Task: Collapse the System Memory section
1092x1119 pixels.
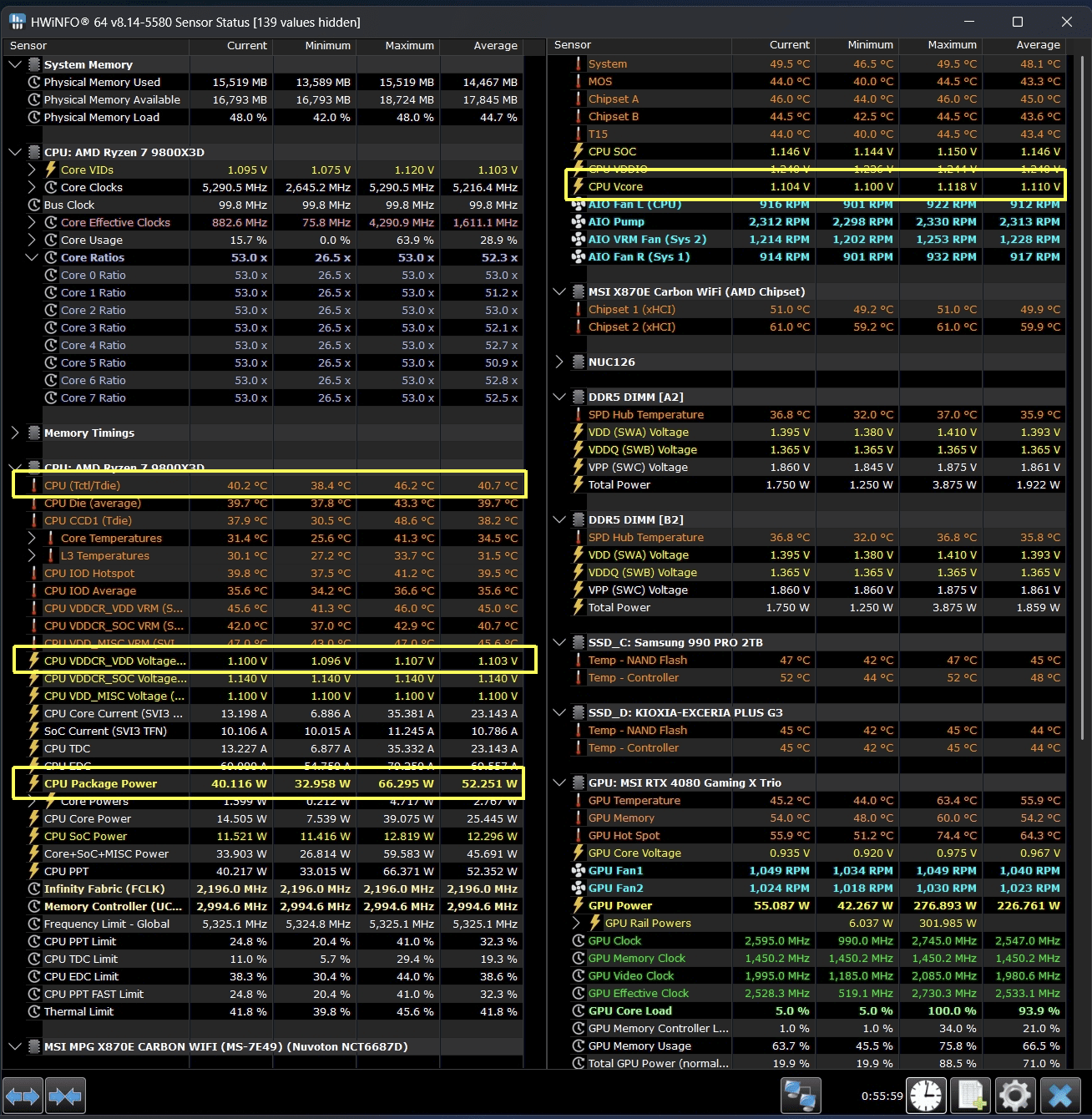Action: tap(15, 64)
